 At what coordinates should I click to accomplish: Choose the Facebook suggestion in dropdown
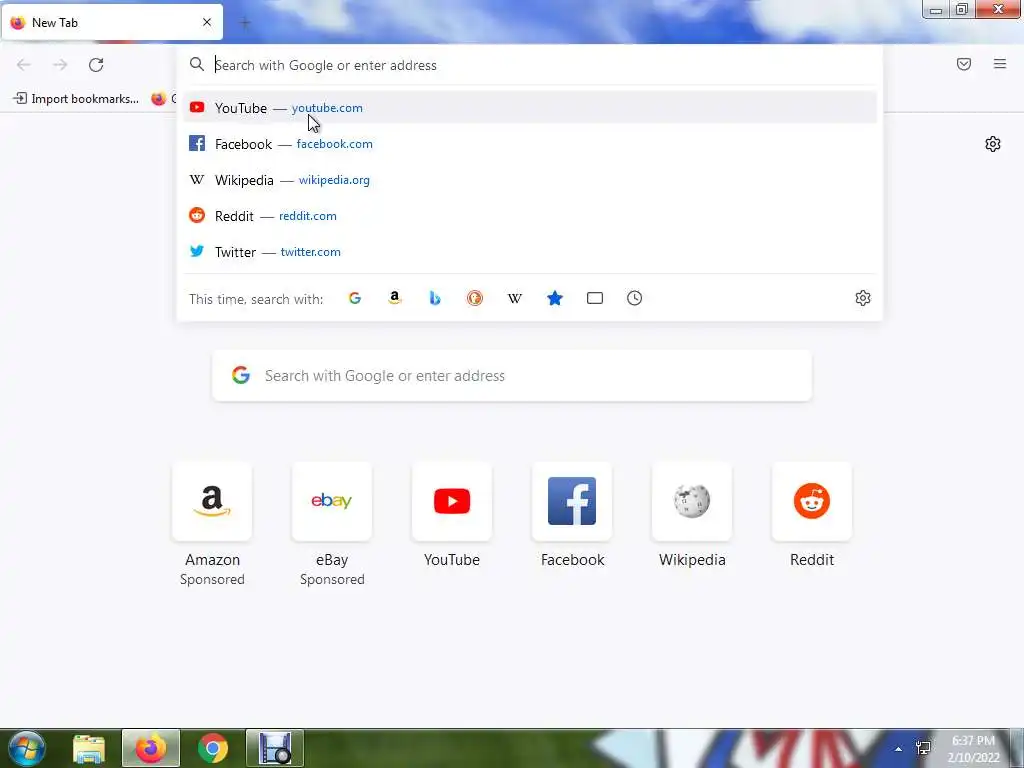coord(529,144)
